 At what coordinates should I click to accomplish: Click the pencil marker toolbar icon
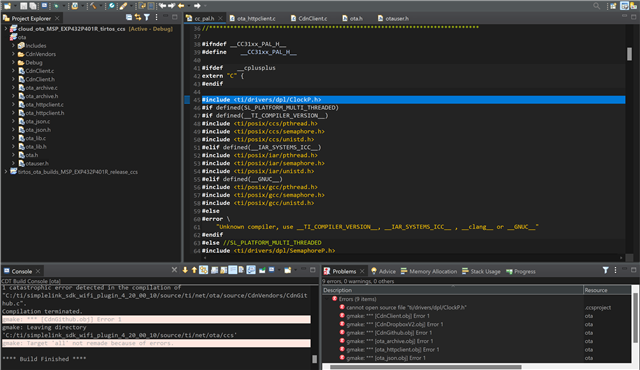pyautogui.click(x=123, y=6)
